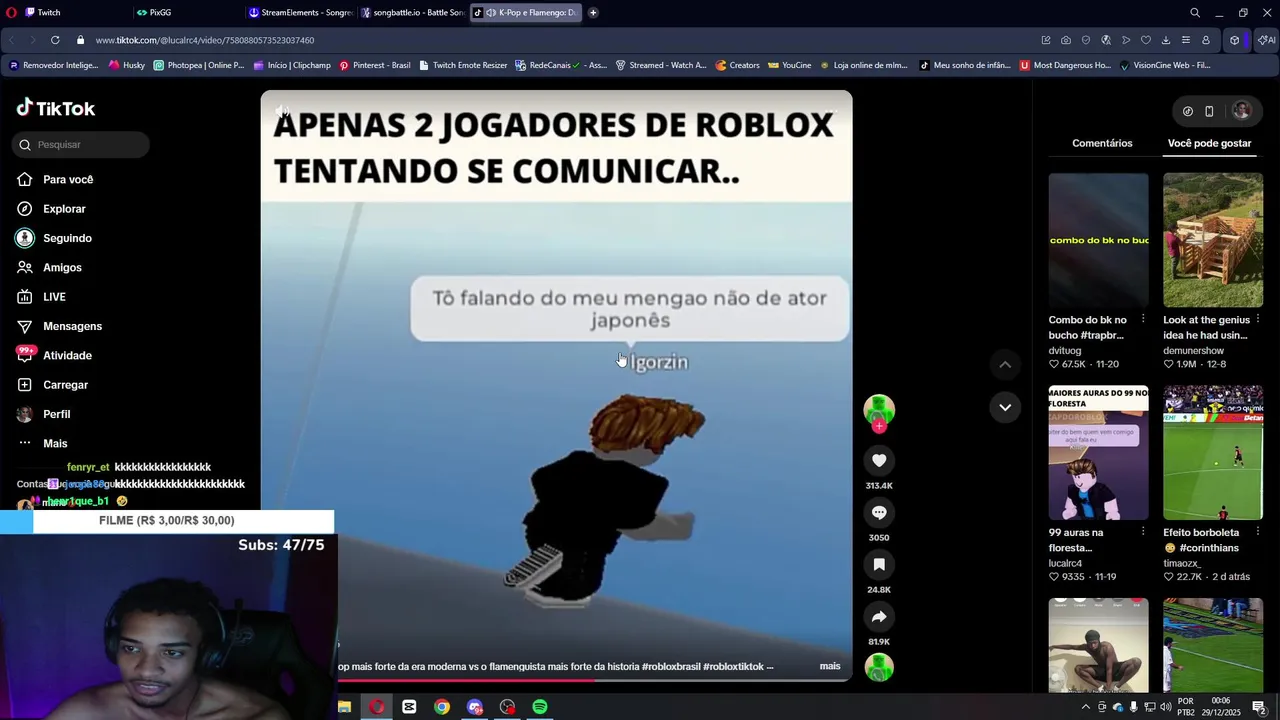Focus the Pesquisar search field

click(81, 144)
